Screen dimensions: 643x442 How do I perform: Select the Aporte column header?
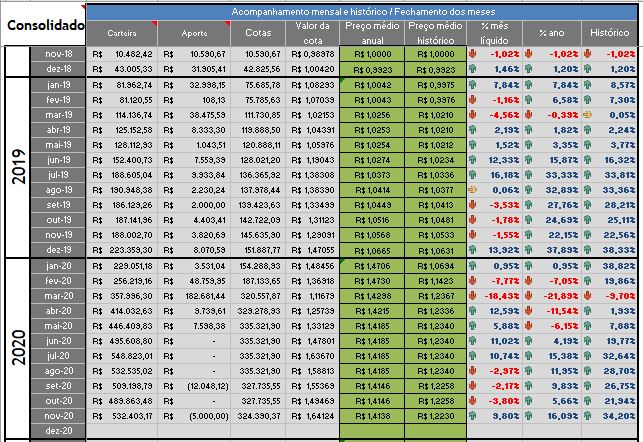[194, 33]
